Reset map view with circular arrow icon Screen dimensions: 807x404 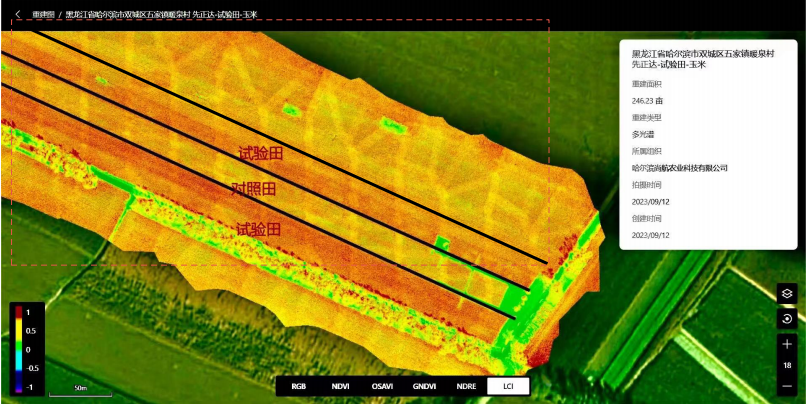(x=786, y=319)
